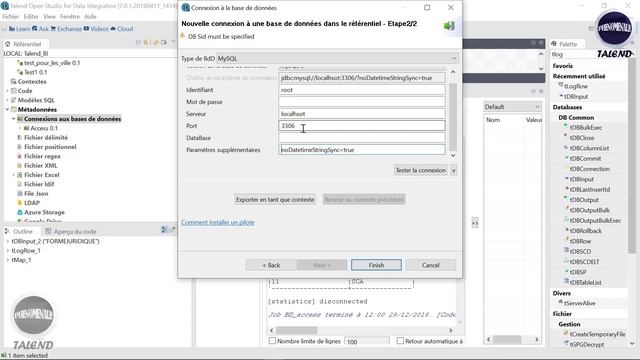Open the Ask toolbar link
Viewport: 640px width, 360px height.
[40, 29]
